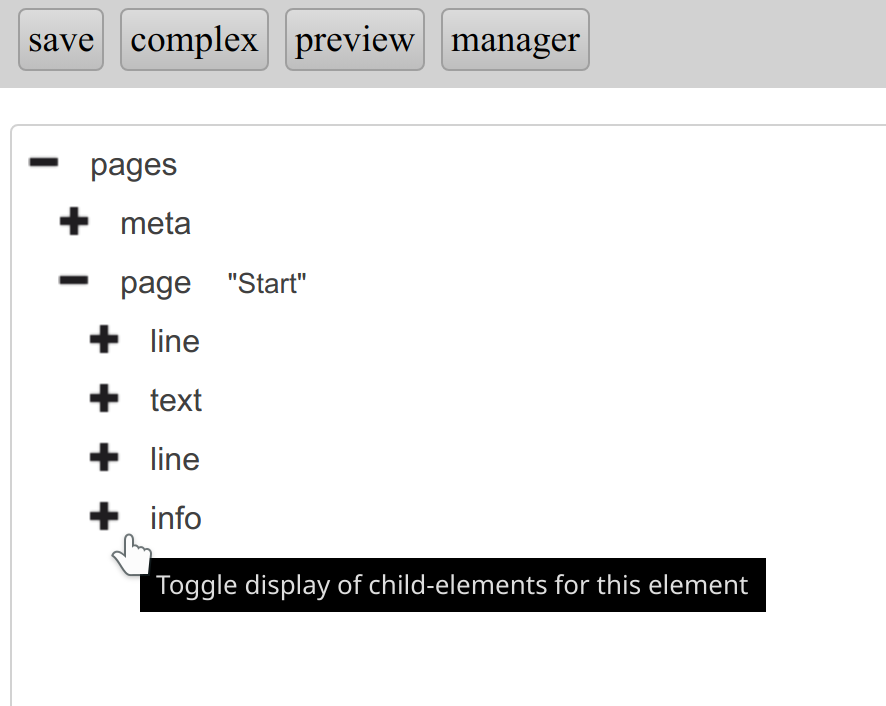Click the save button
The width and height of the screenshot is (886, 706).
[61, 40]
